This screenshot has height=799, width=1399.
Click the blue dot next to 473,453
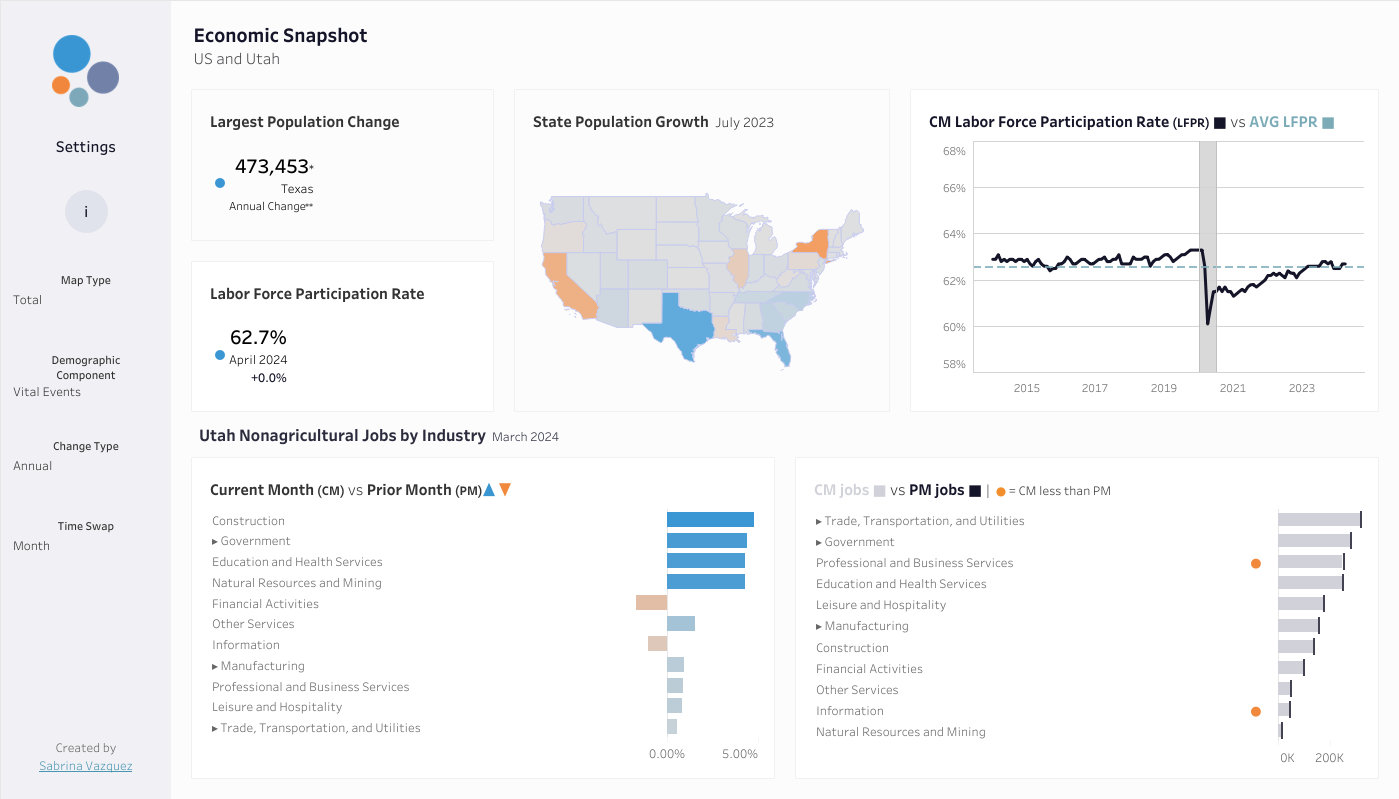(220, 182)
